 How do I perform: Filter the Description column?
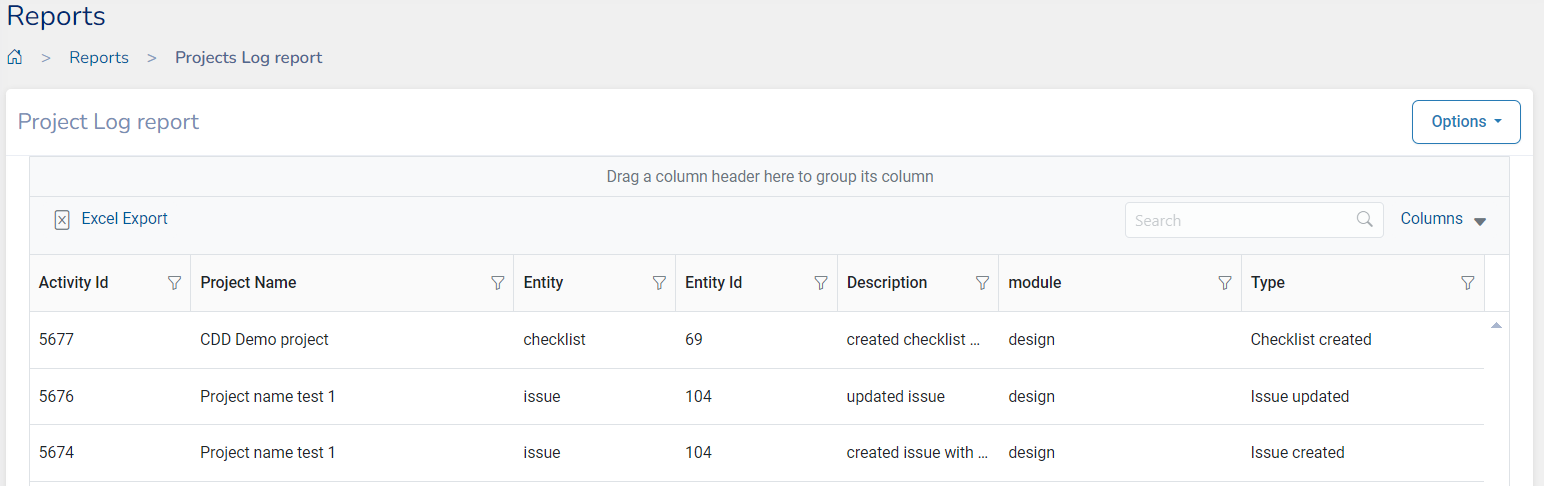click(982, 283)
